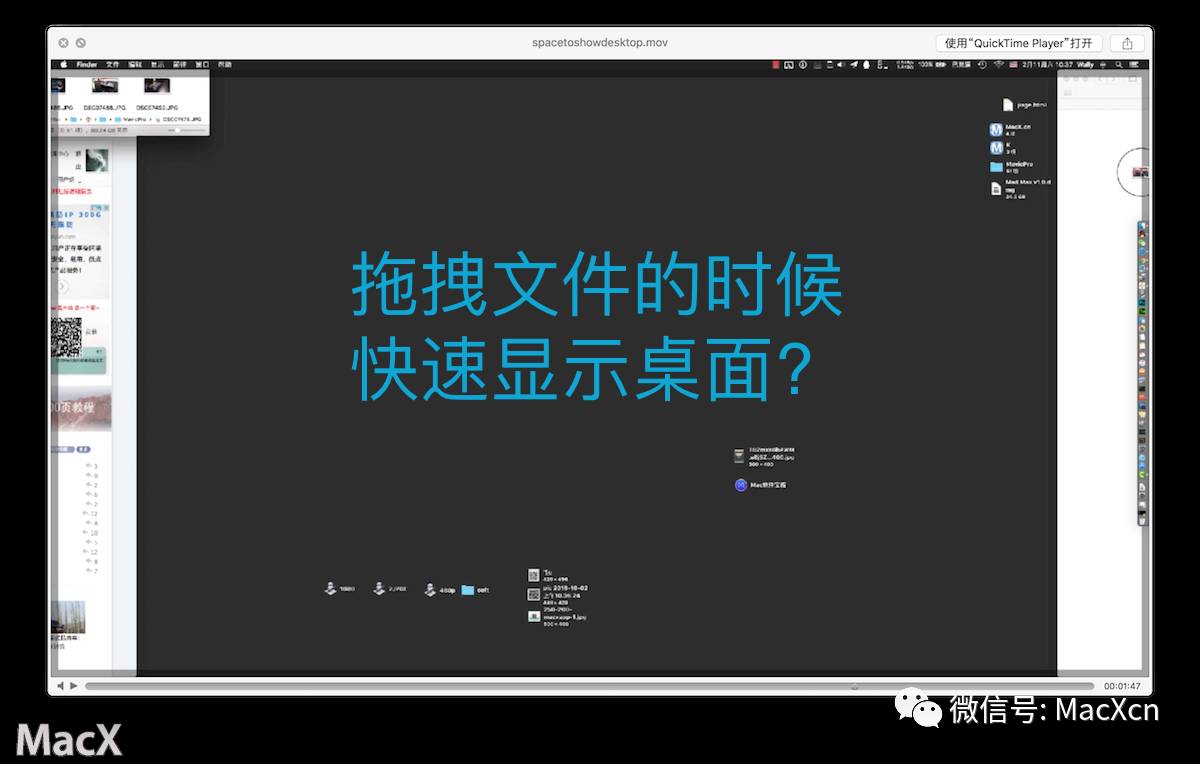Image resolution: width=1200 pixels, height=764 pixels.
Task: Click the QR code image on webpage
Action: click(x=66, y=337)
